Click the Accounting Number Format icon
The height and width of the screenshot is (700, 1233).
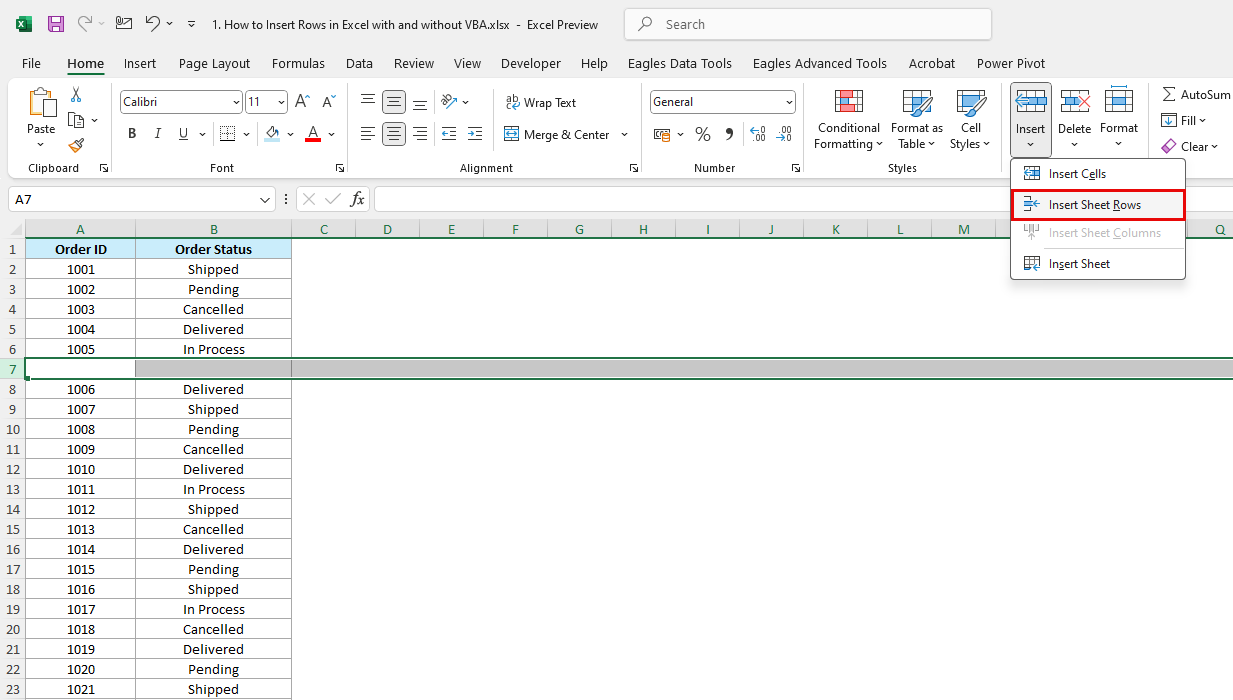coord(661,134)
